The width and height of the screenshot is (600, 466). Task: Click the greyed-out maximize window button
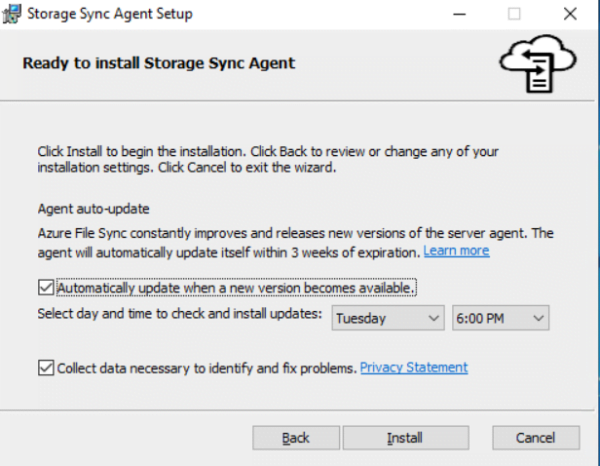pyautogui.click(x=514, y=14)
